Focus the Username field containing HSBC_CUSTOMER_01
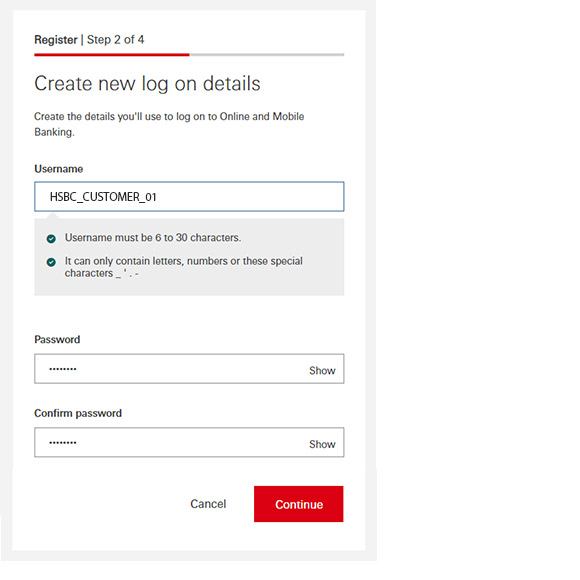Screen dimensions: 580x580 189,196
